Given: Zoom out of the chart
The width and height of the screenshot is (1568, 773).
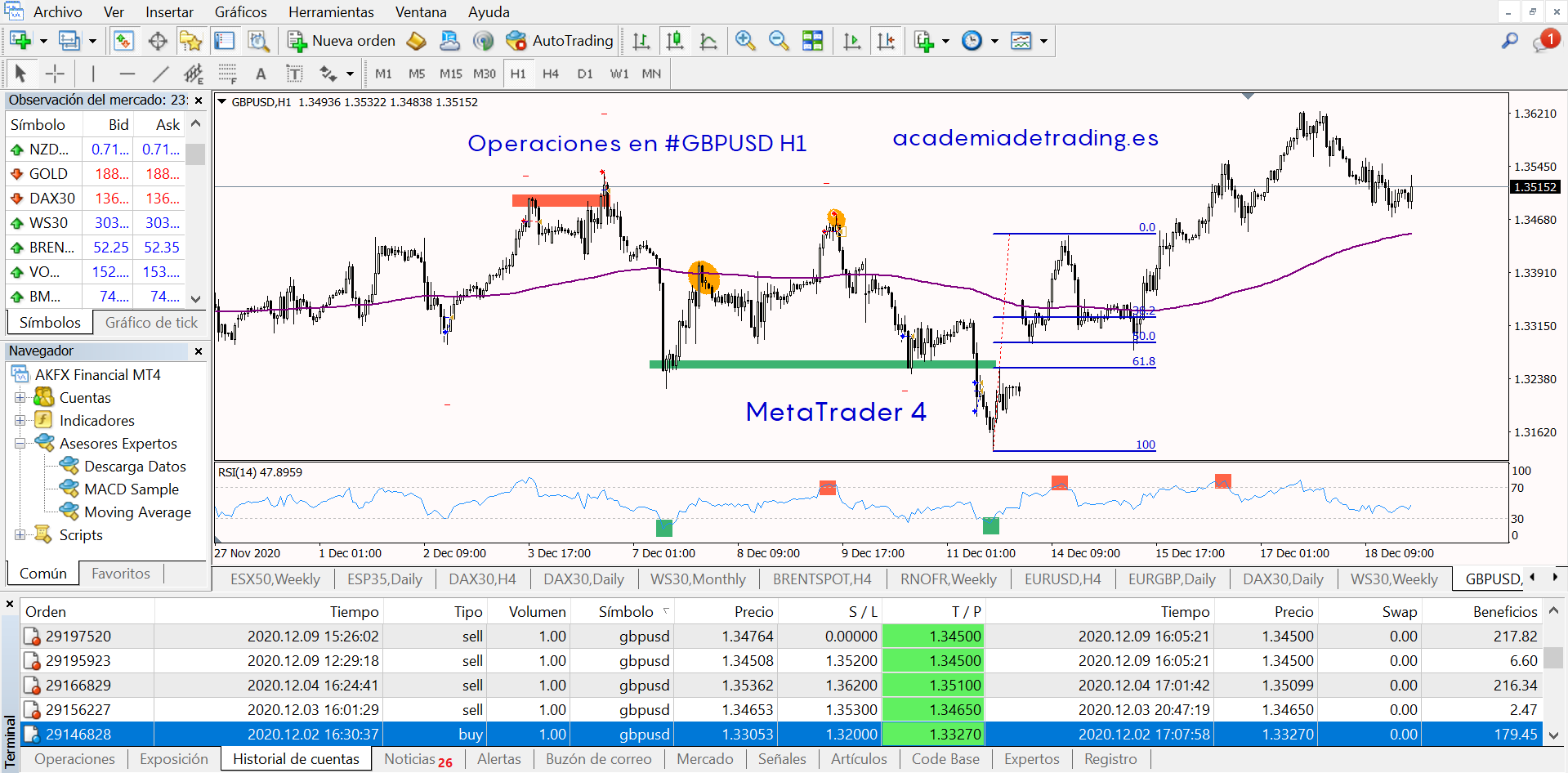Looking at the screenshot, I should 779,40.
